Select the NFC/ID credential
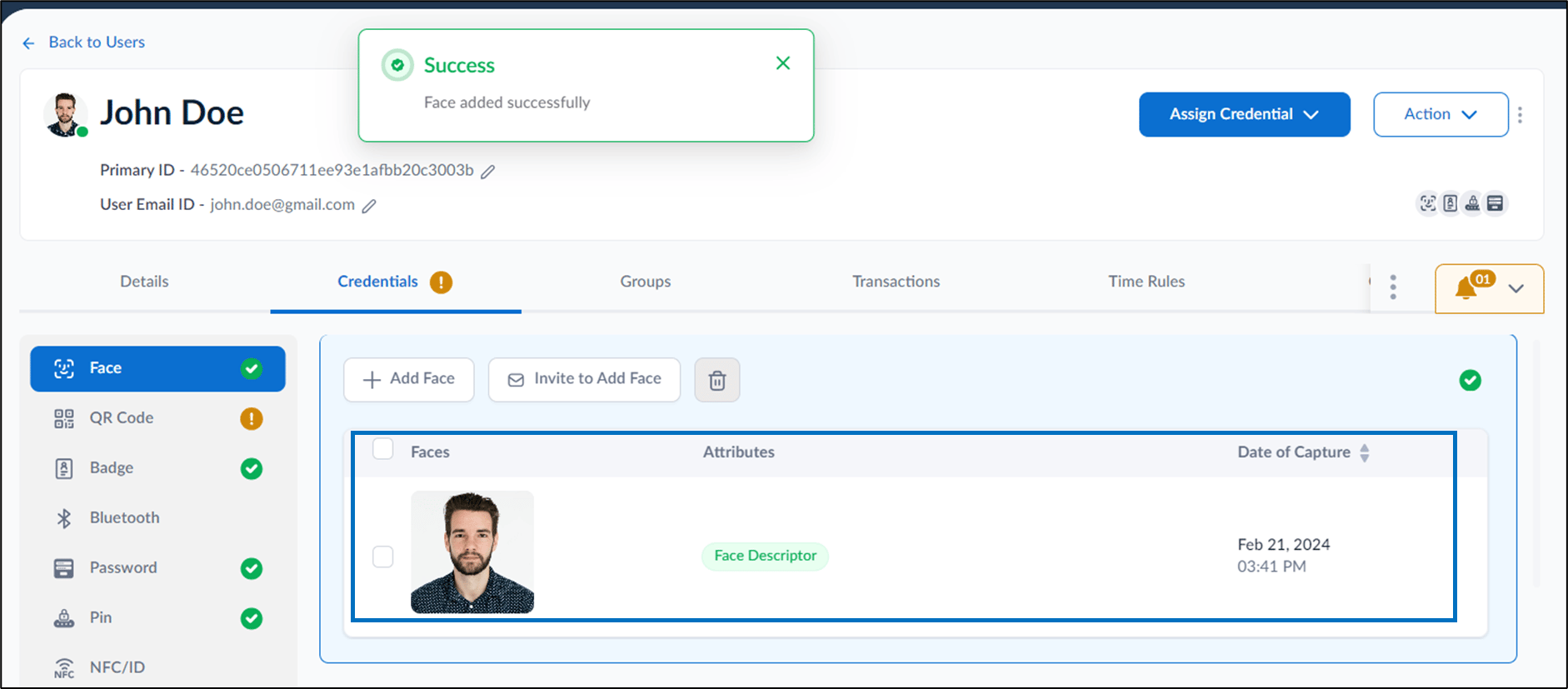The image size is (1568, 689). [158, 668]
